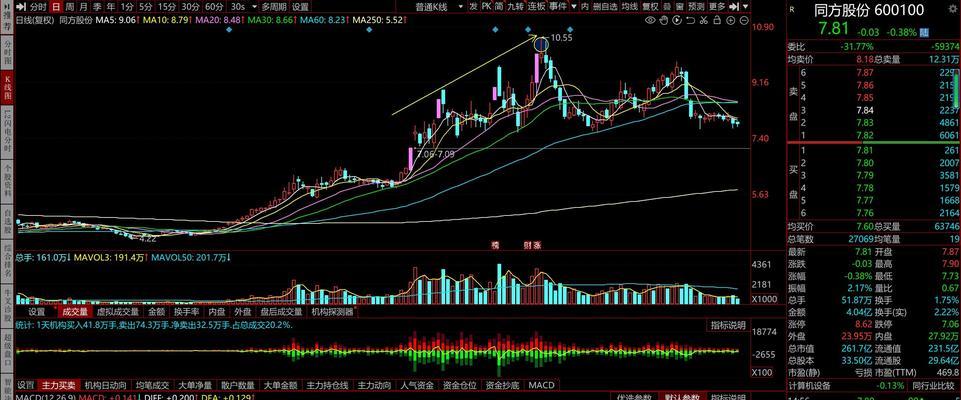Open the dropdown arrow at toolbar far right
The height and width of the screenshot is (400, 961).
[745, 7]
